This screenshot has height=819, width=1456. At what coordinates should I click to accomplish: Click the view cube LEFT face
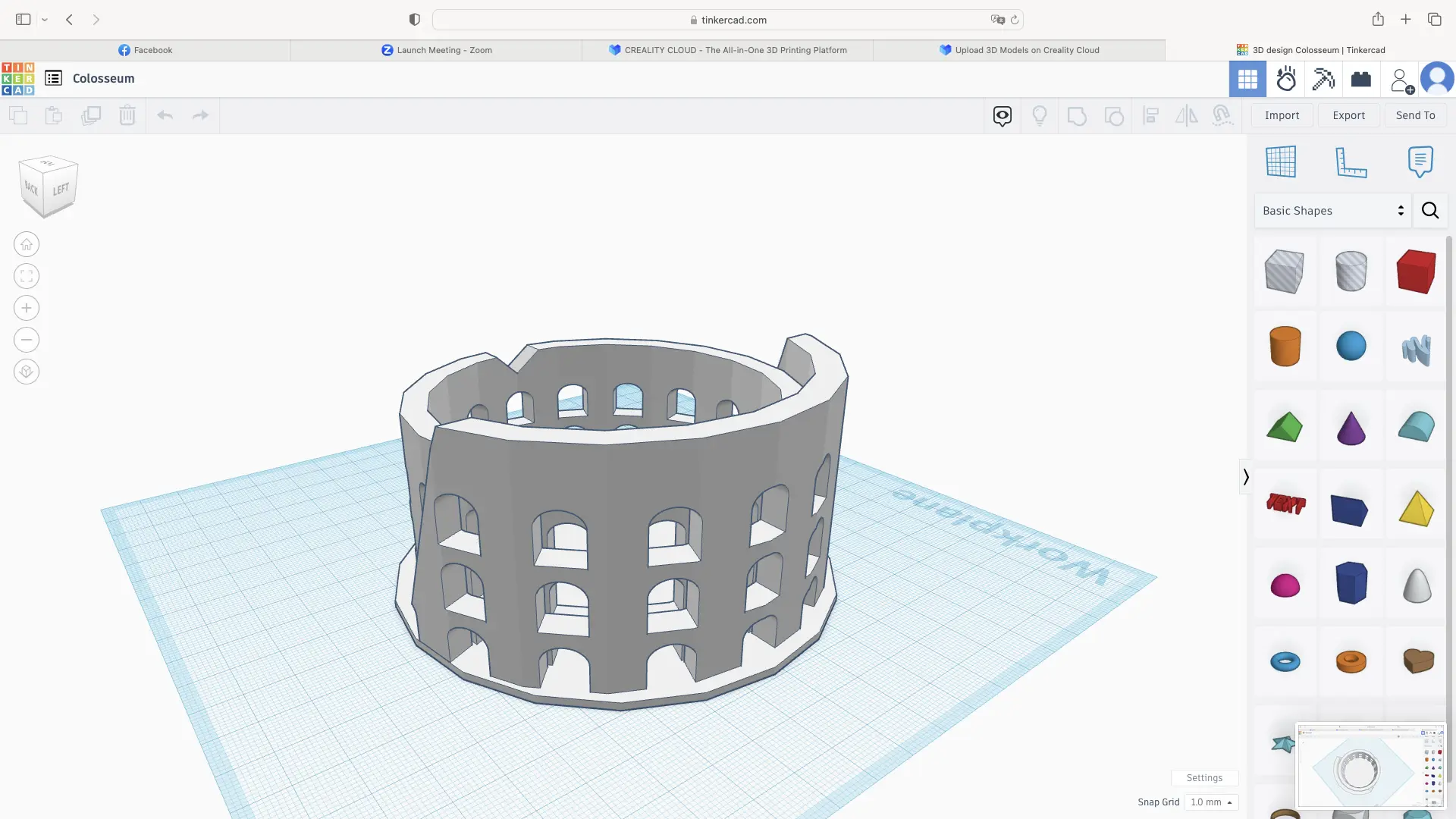click(61, 190)
